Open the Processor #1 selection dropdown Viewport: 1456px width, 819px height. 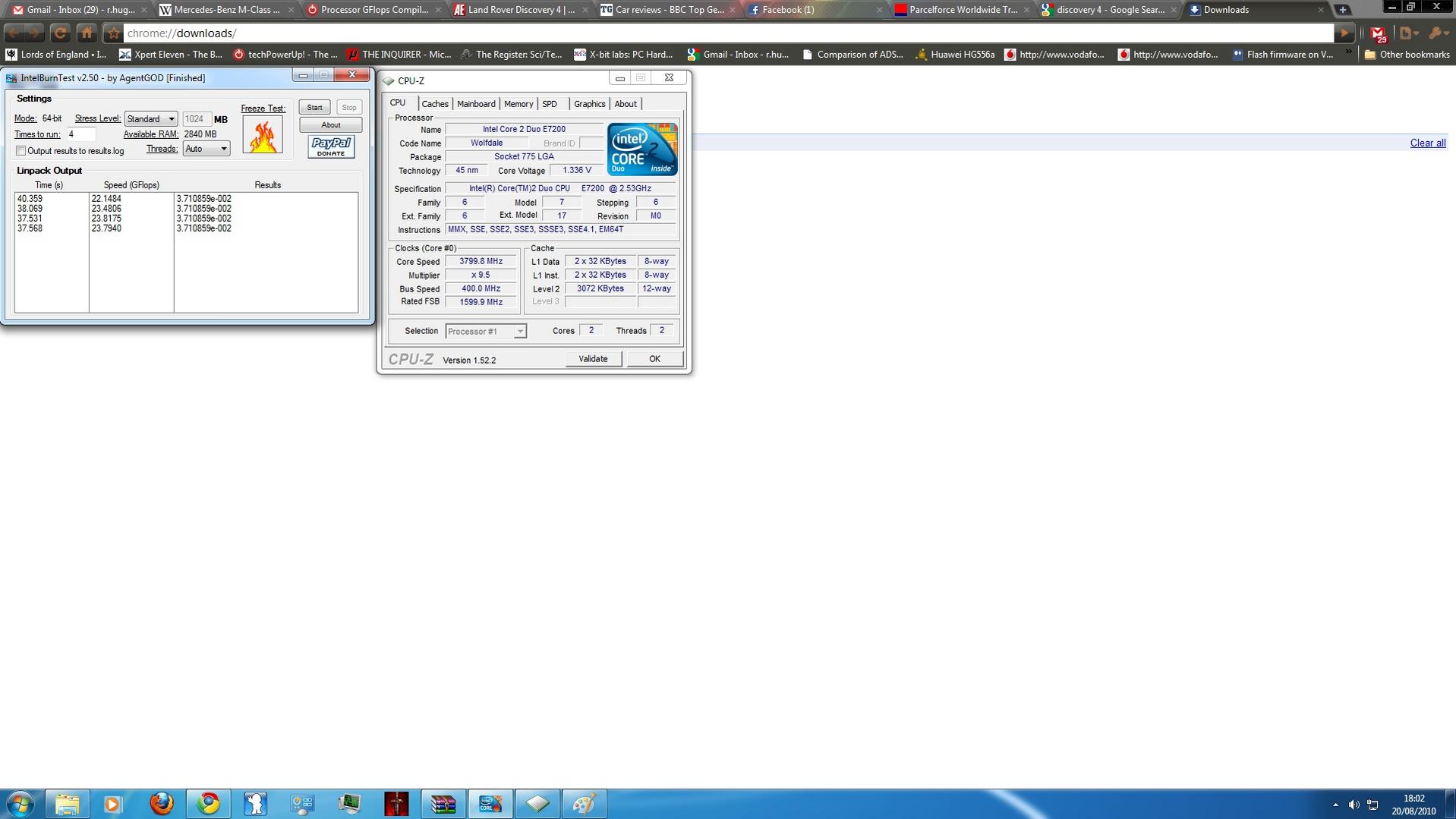click(486, 331)
